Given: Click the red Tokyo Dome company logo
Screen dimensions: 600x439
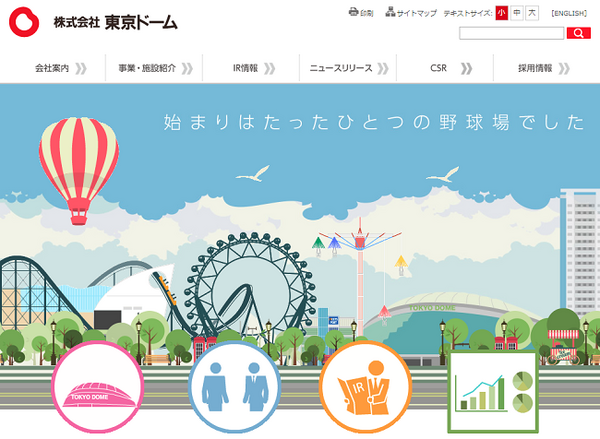Looking at the screenshot, I should (x=24, y=22).
